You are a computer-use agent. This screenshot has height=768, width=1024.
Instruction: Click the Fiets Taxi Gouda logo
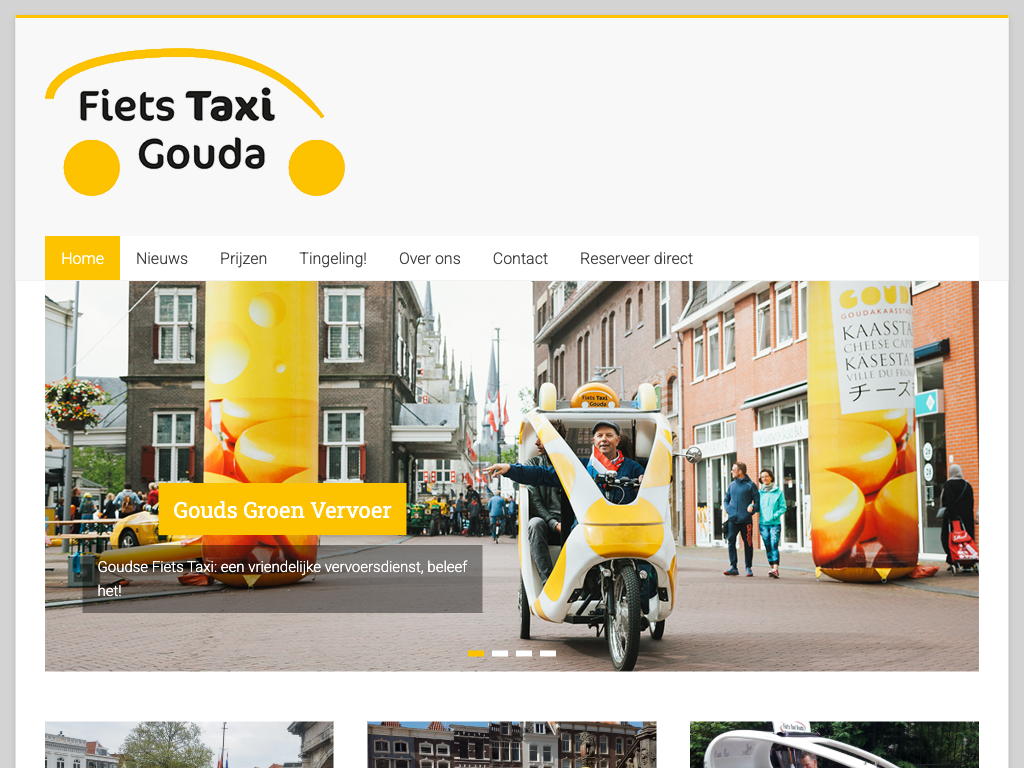point(195,123)
